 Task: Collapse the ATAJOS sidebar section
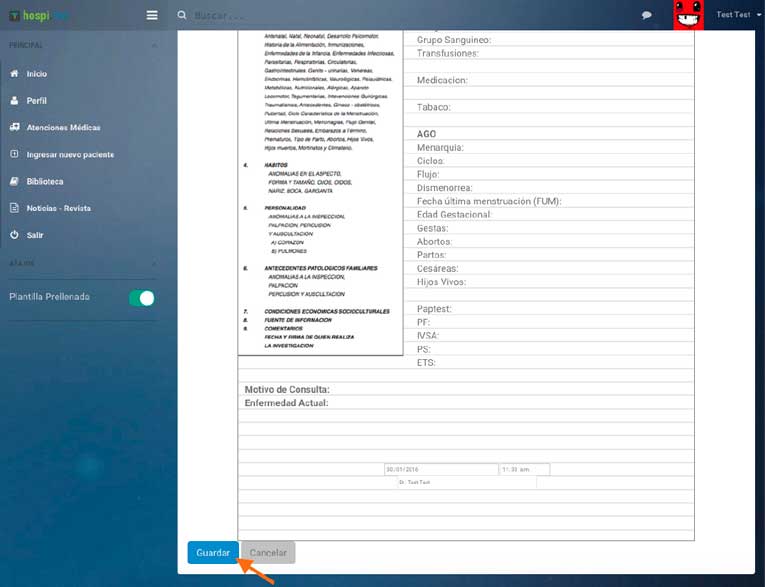click(153, 264)
